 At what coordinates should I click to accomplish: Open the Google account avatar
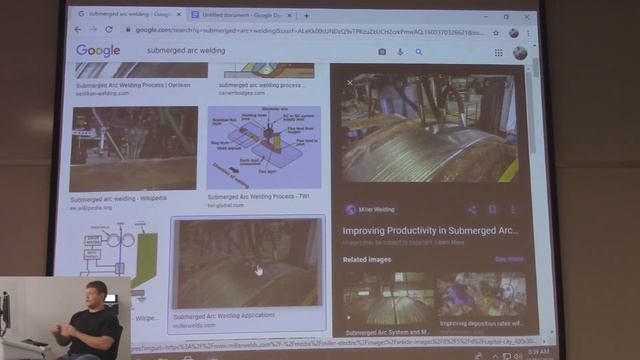click(520, 53)
